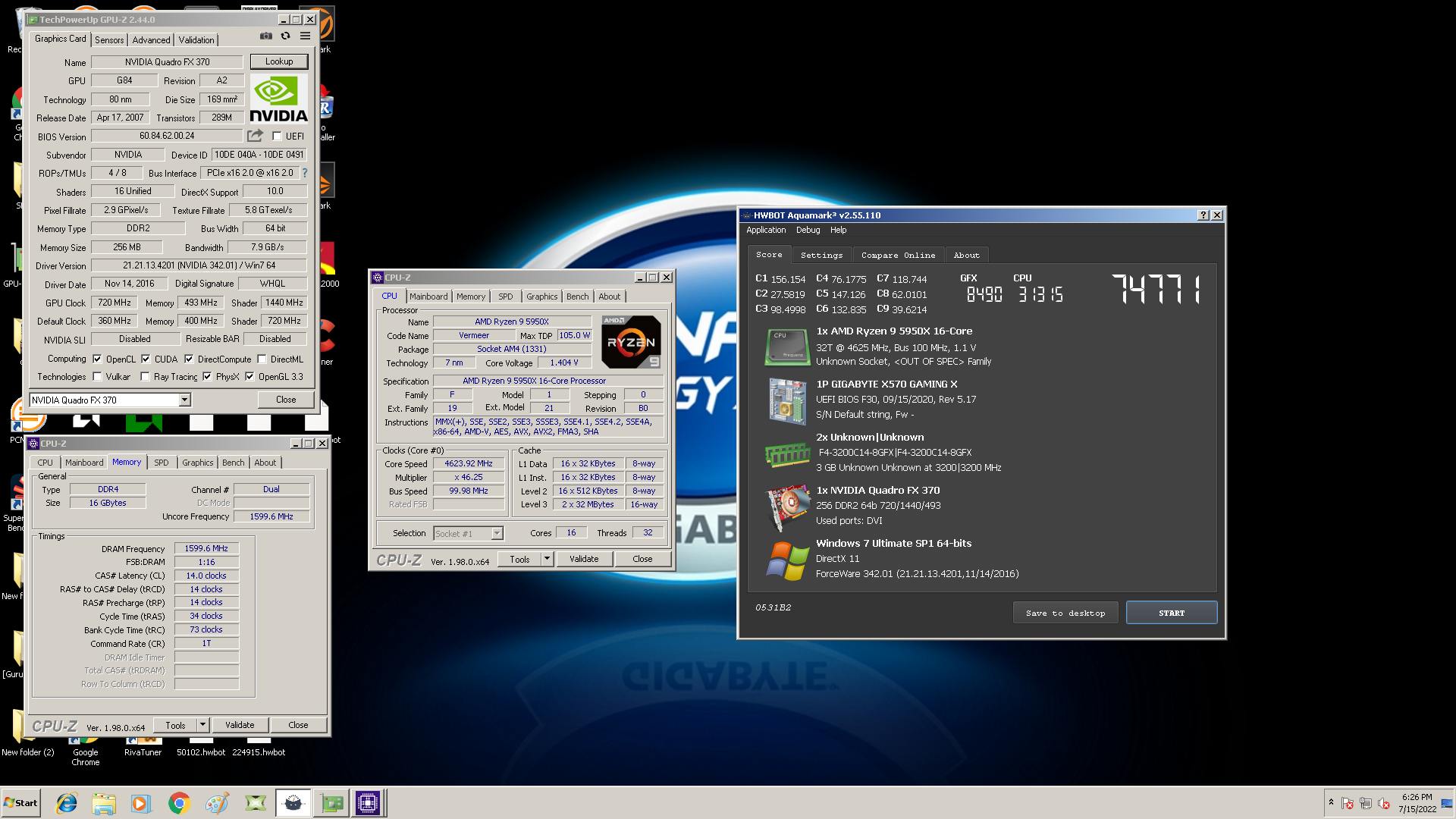
Task: Click the system tray clock
Action: coord(1417,803)
